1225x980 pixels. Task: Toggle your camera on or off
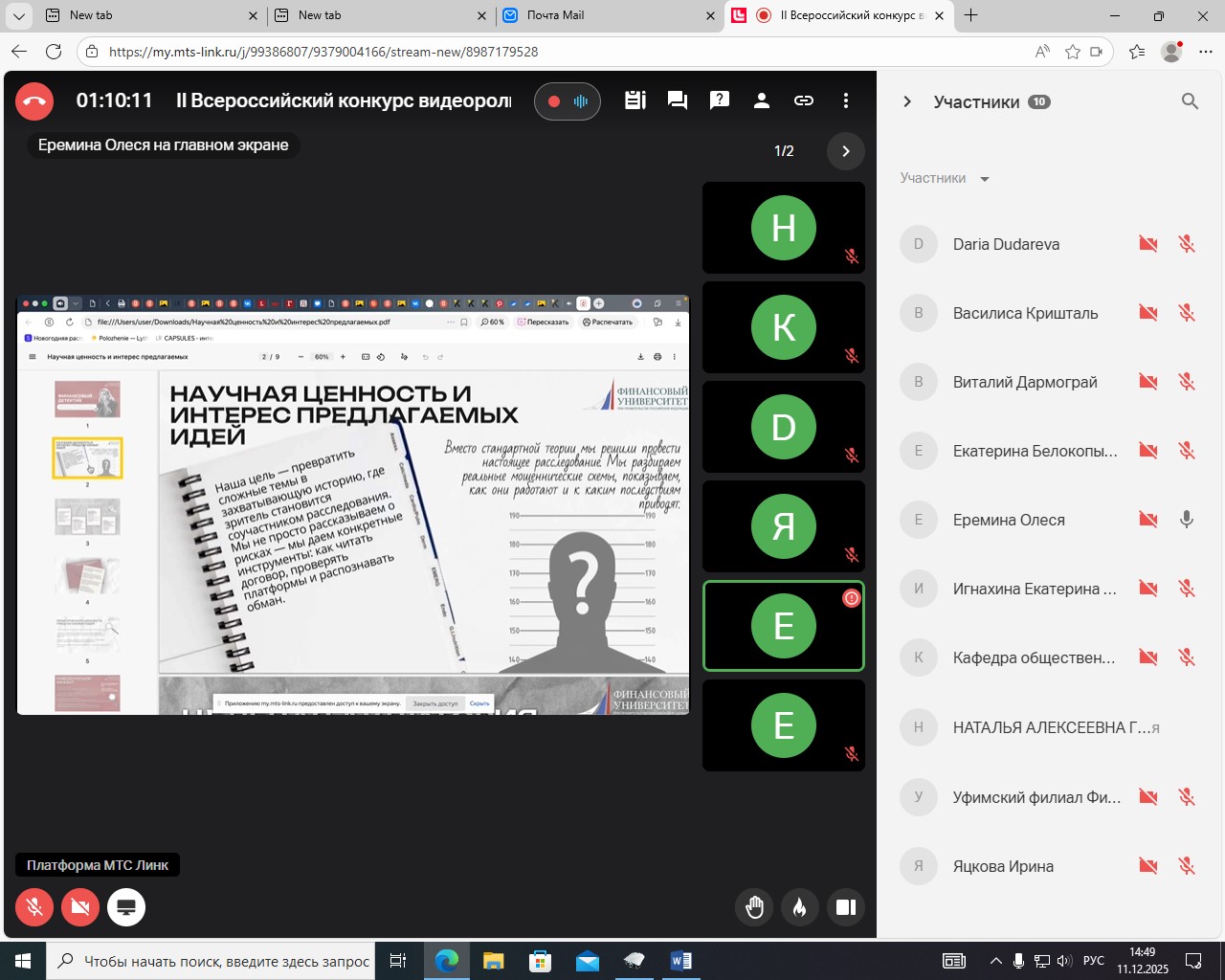pyautogui.click(x=80, y=907)
